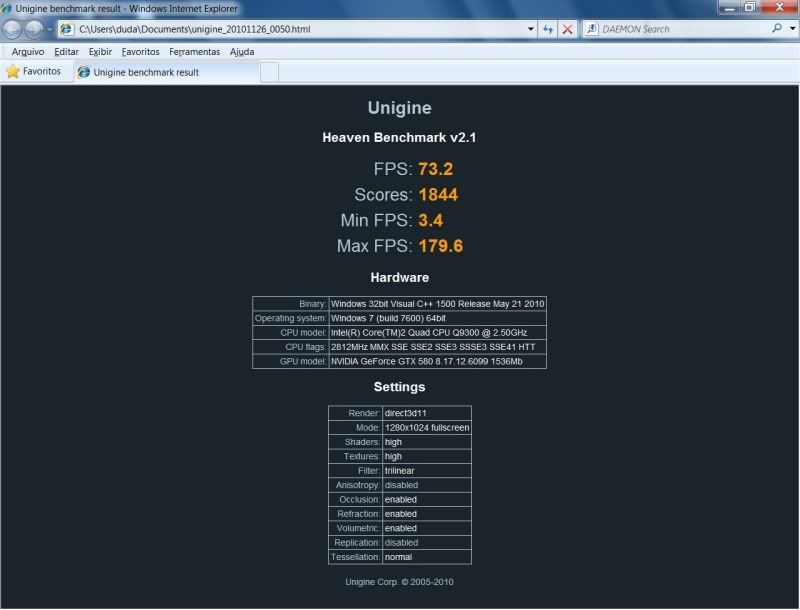Open the Arquivo menu
800x610 pixels.
point(28,51)
